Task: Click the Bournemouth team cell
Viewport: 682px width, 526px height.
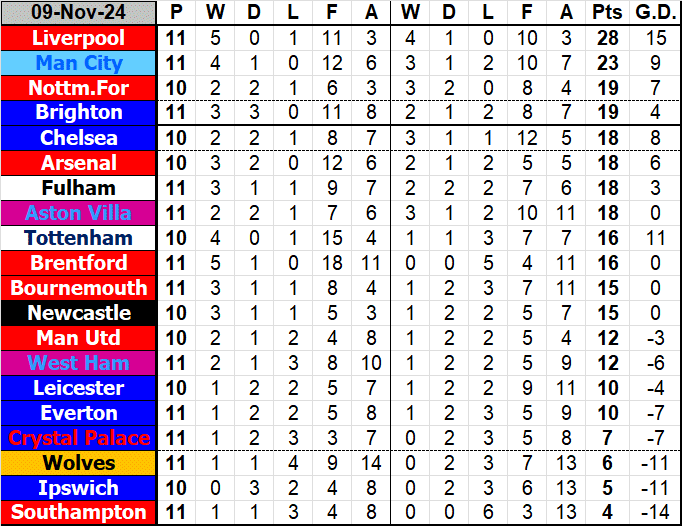Action: pyautogui.click(x=79, y=288)
